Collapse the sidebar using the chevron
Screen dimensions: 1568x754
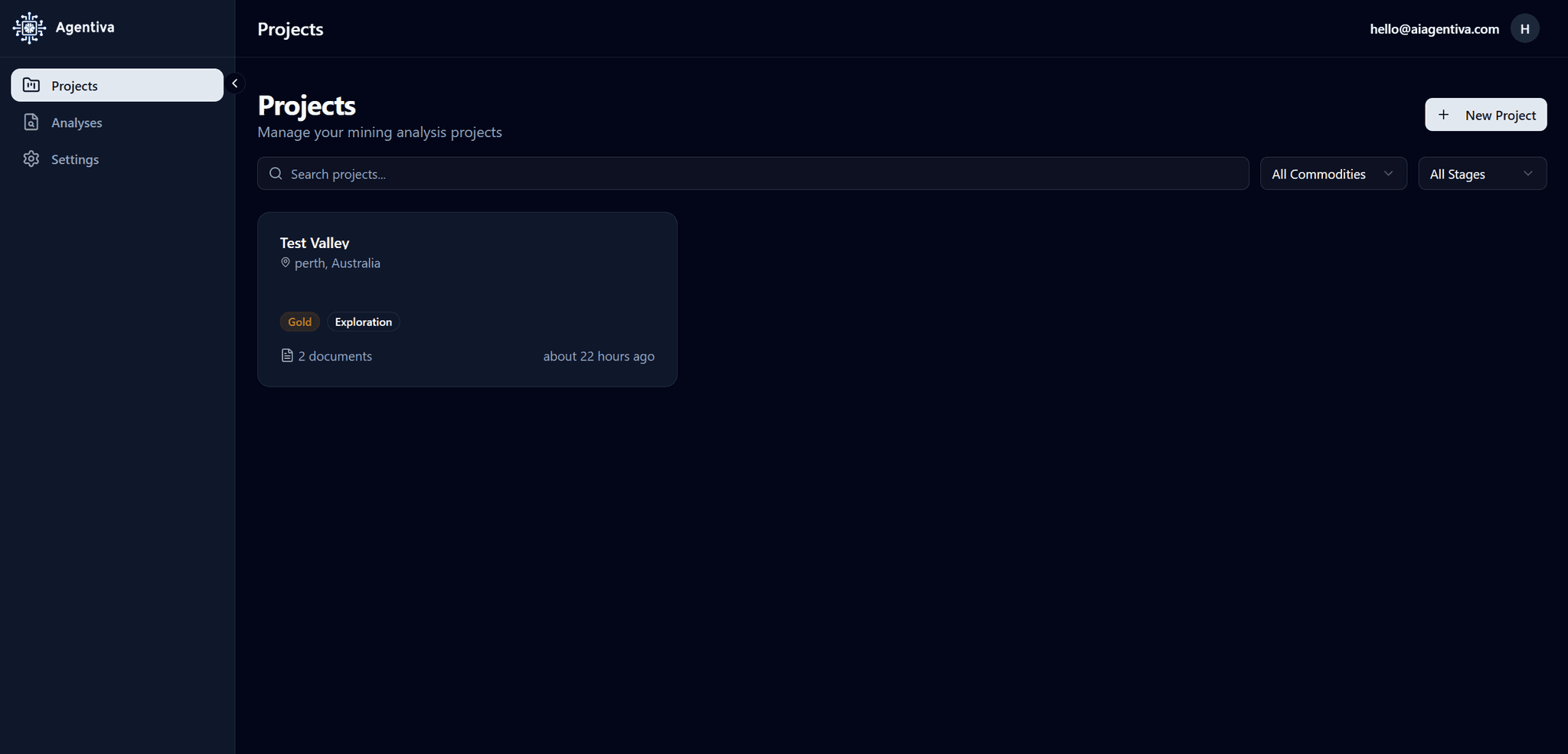[x=235, y=83]
